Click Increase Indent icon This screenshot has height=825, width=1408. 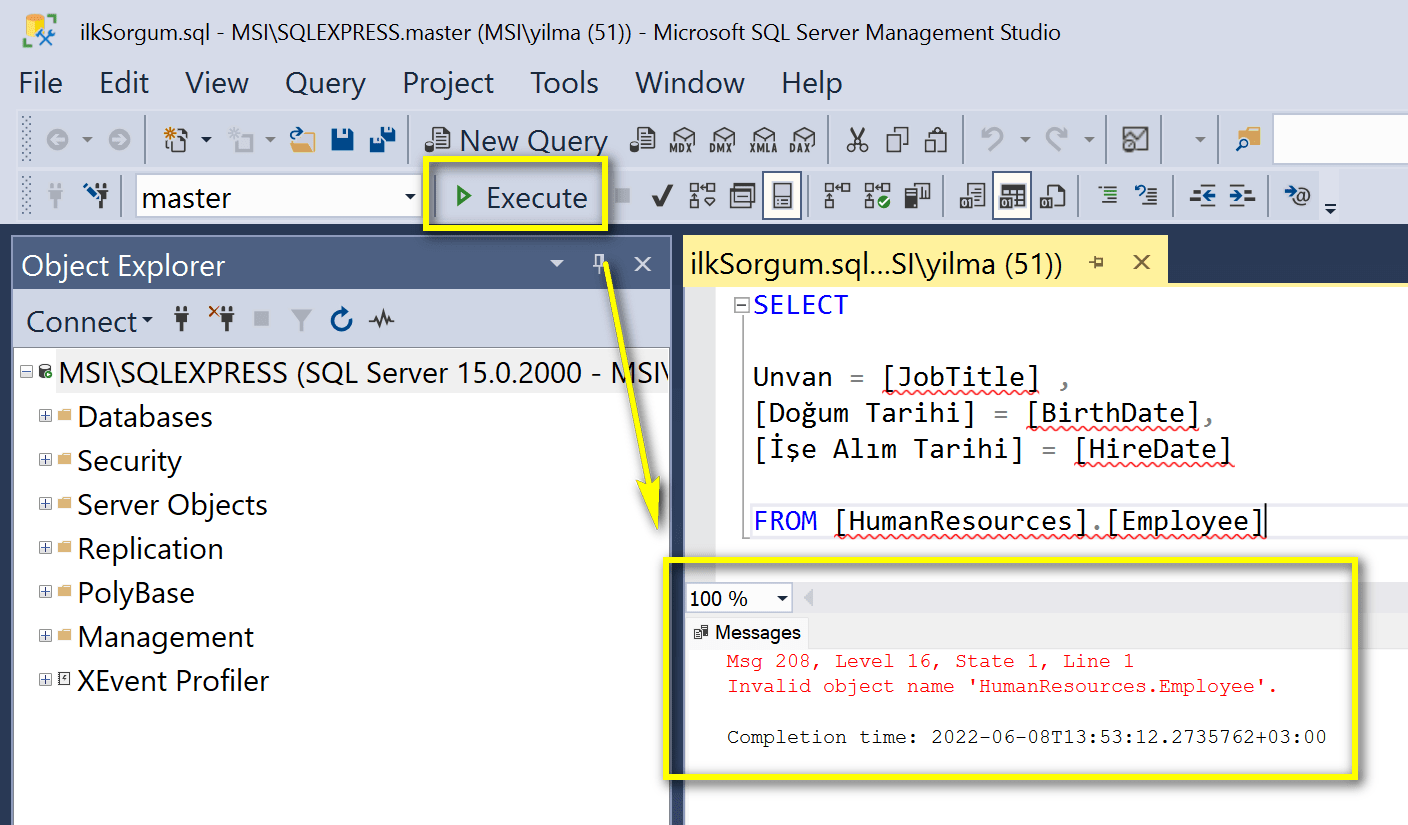coord(1241,197)
